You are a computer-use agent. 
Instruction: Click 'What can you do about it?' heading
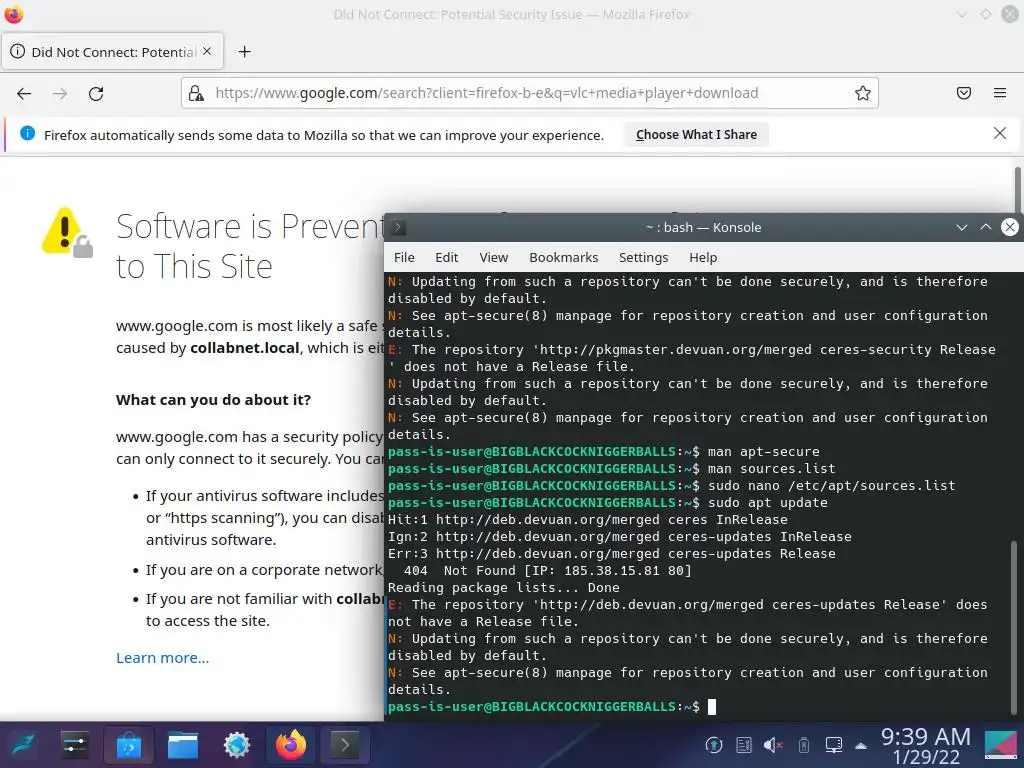click(214, 400)
